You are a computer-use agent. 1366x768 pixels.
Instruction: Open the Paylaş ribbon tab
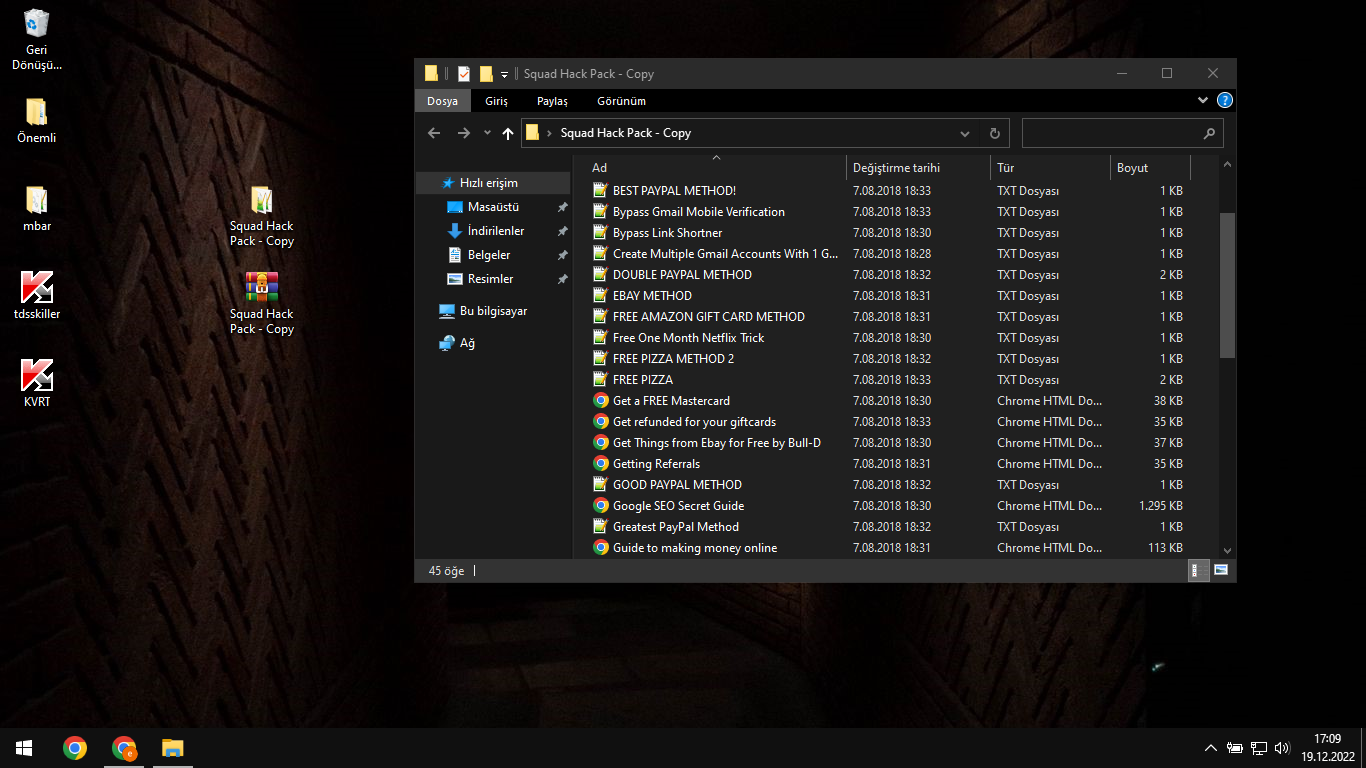pos(552,101)
